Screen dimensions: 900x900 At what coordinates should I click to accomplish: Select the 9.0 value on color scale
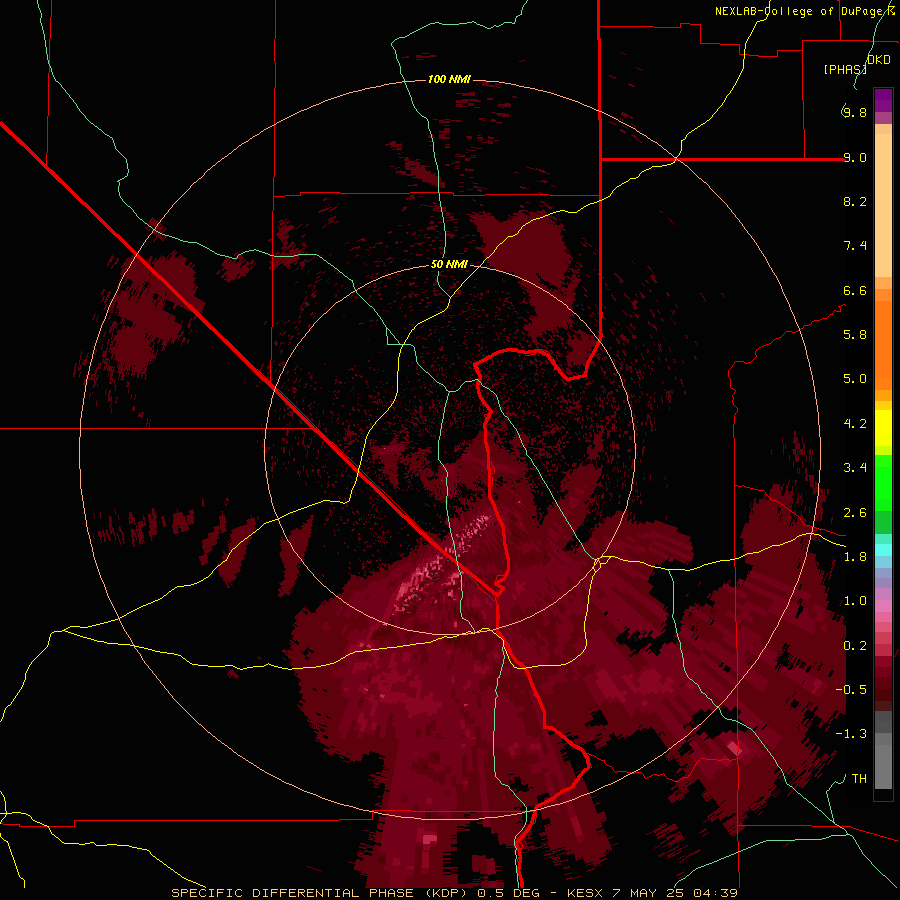click(x=854, y=157)
